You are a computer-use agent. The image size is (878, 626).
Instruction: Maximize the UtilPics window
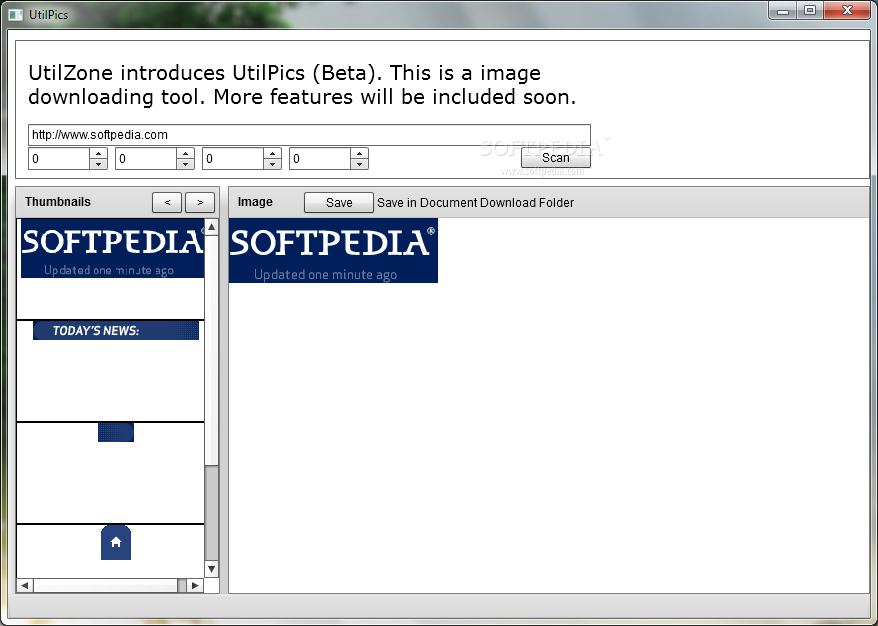click(x=810, y=11)
